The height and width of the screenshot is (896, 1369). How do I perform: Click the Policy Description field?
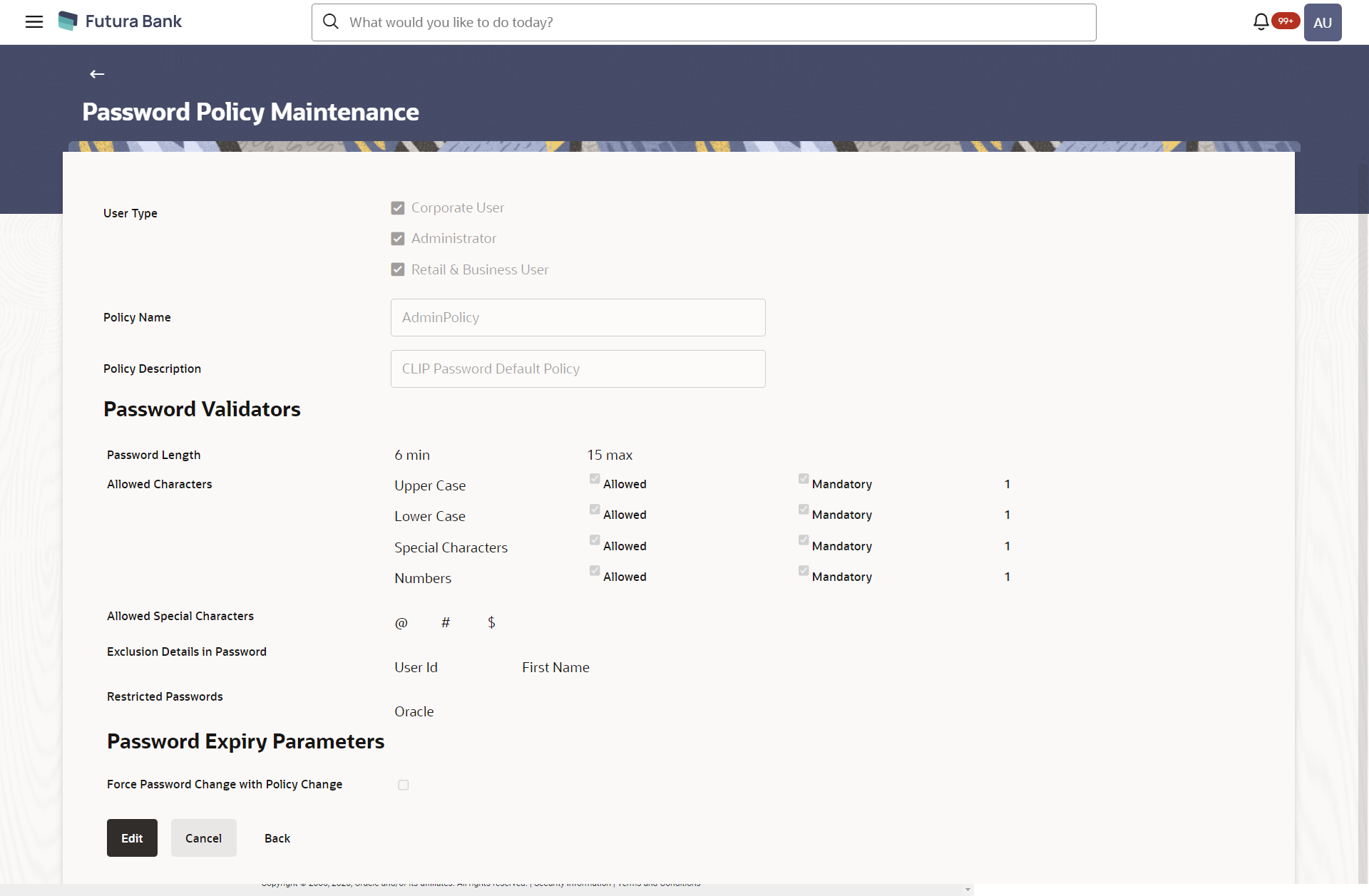[x=578, y=369]
